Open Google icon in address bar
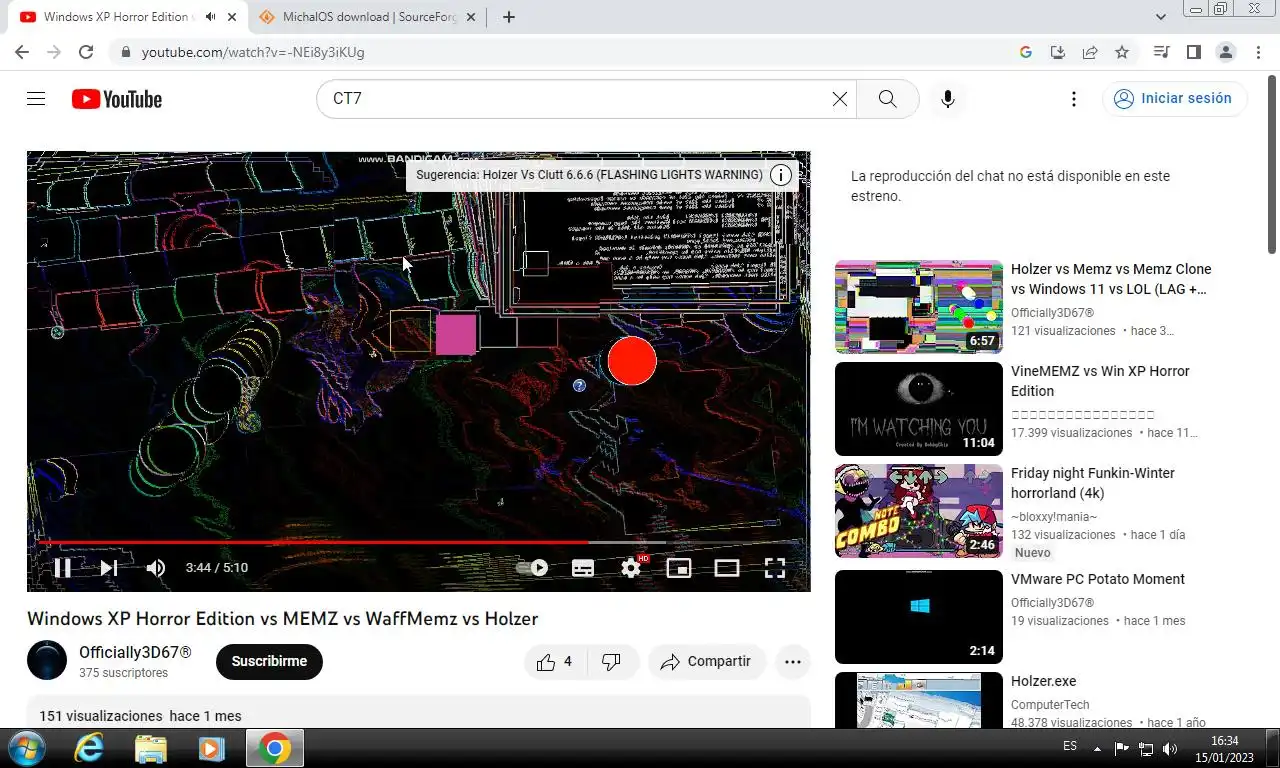Screen dimensions: 1280x768 1026,52
